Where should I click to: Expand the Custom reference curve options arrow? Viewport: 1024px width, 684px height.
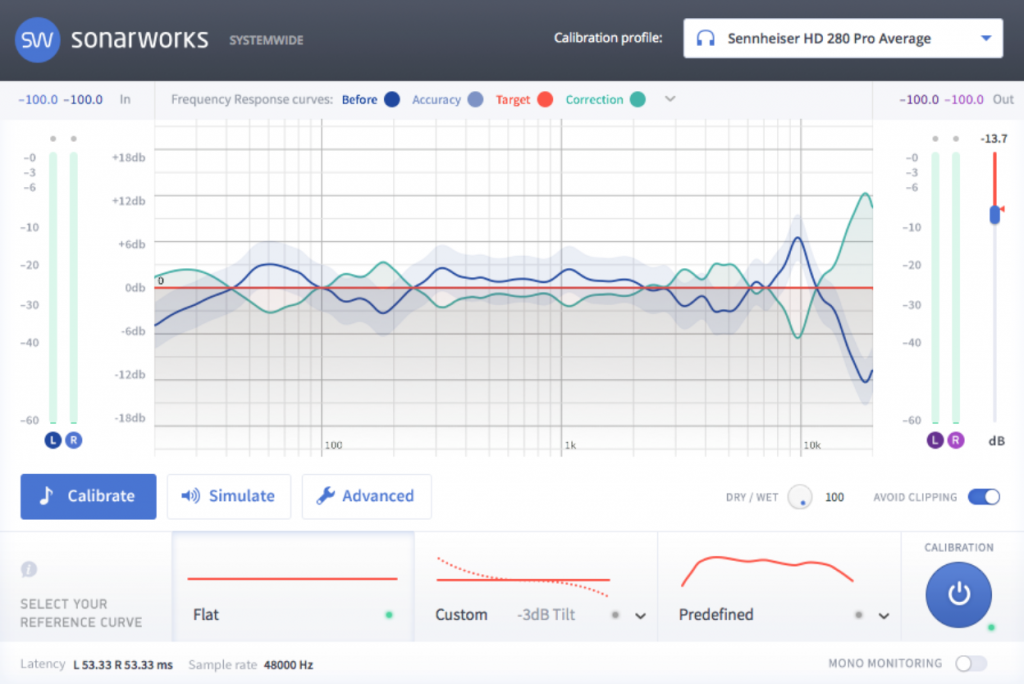[640, 616]
